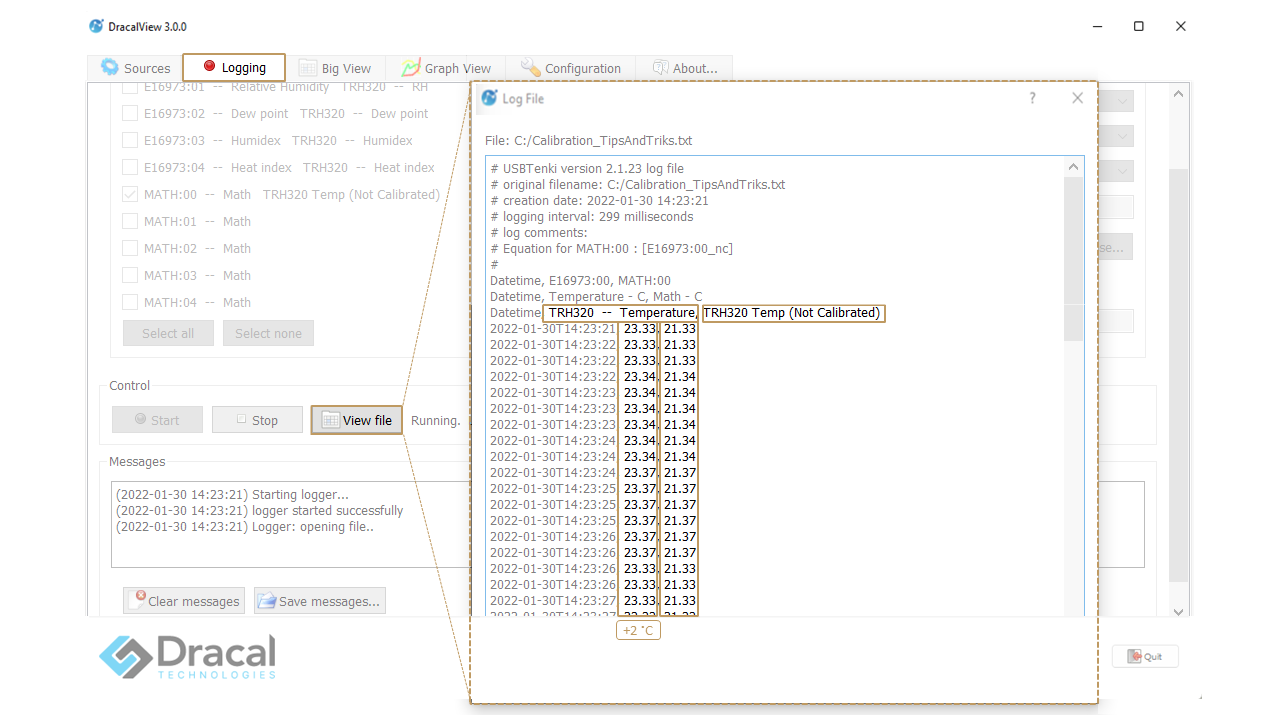Click the '# creation date: 2022-01-30 14:23:21' line
This screenshot has height=720, width=1280.
599,201
